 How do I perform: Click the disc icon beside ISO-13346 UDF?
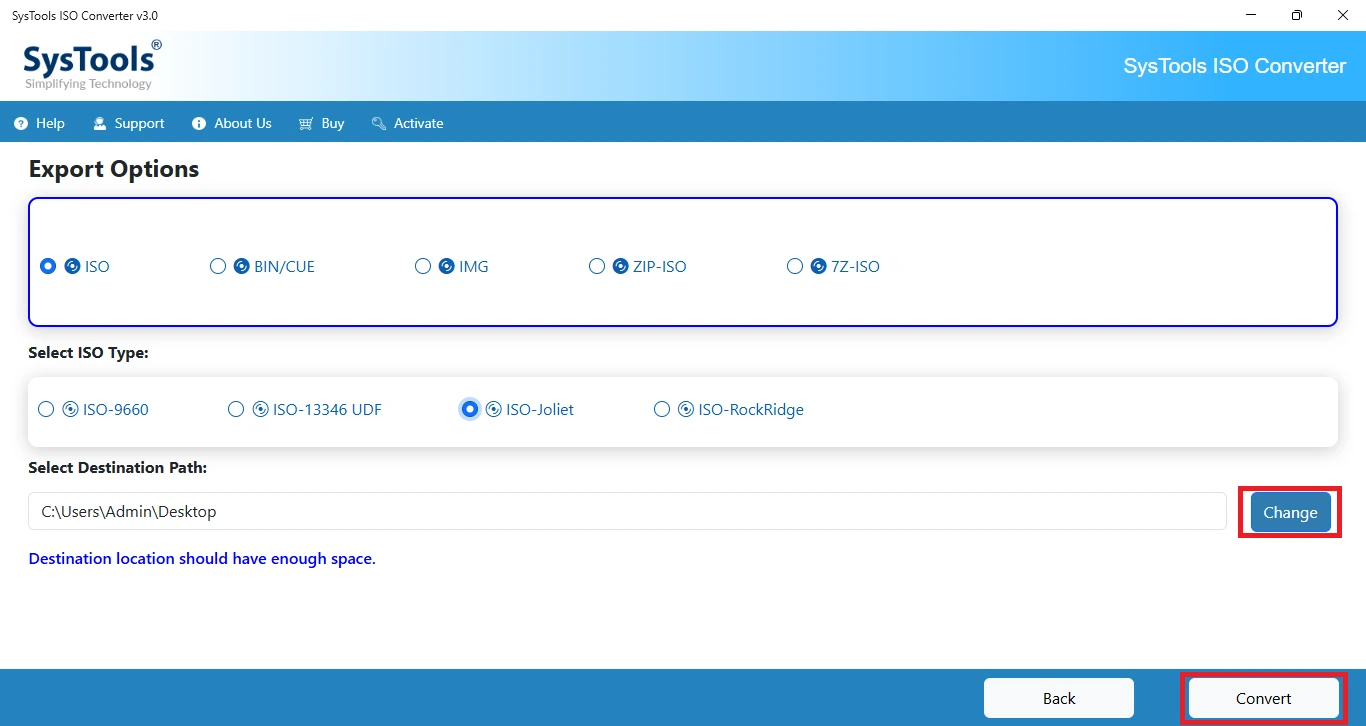(260, 409)
